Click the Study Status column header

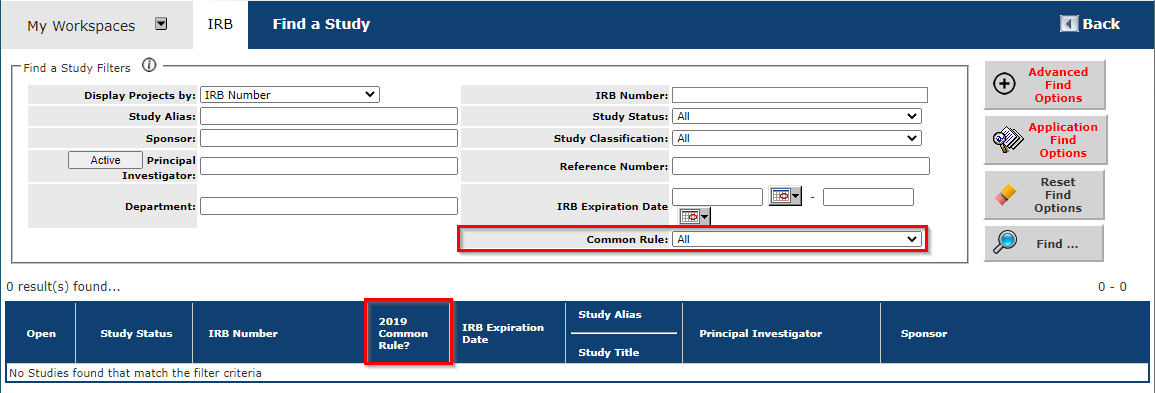[x=136, y=333]
